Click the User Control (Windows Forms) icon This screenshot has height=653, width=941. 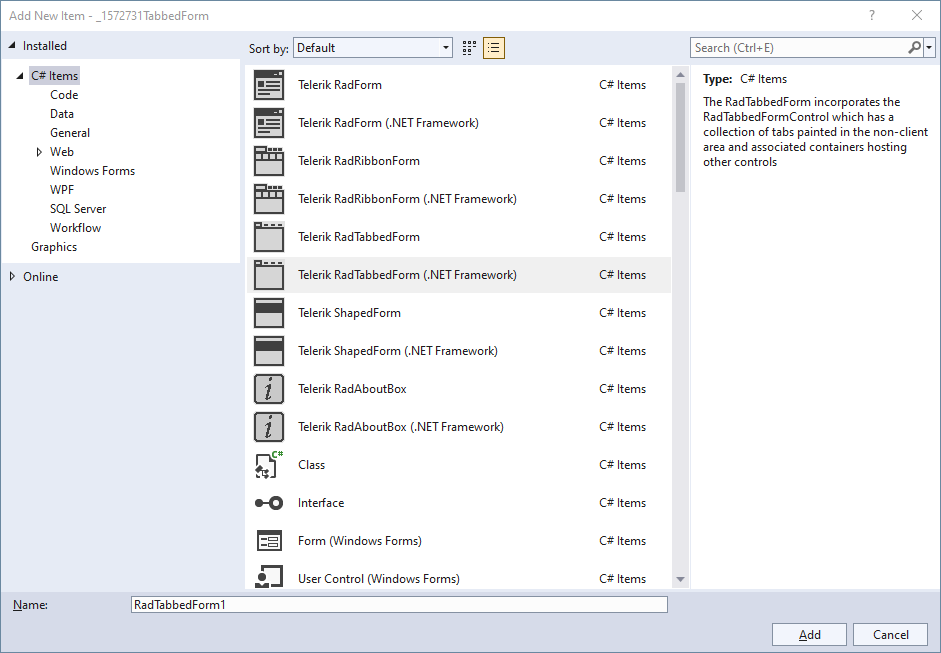(269, 576)
